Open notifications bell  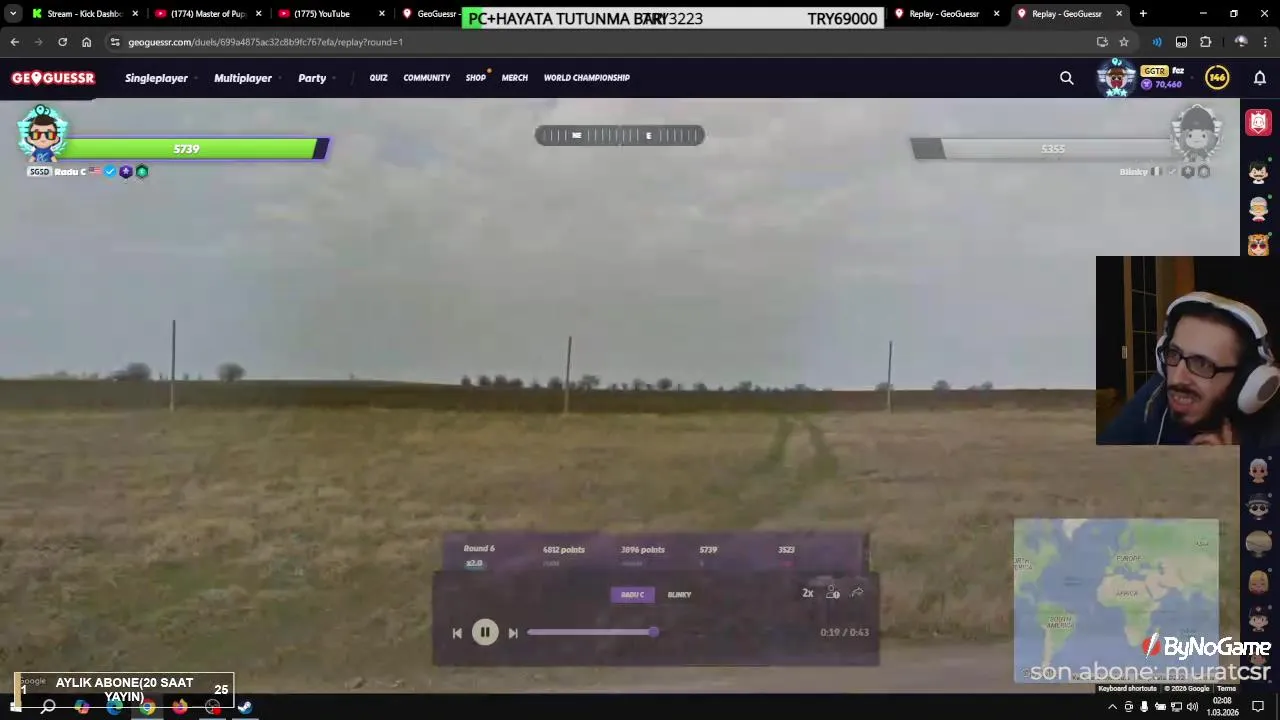point(1260,78)
